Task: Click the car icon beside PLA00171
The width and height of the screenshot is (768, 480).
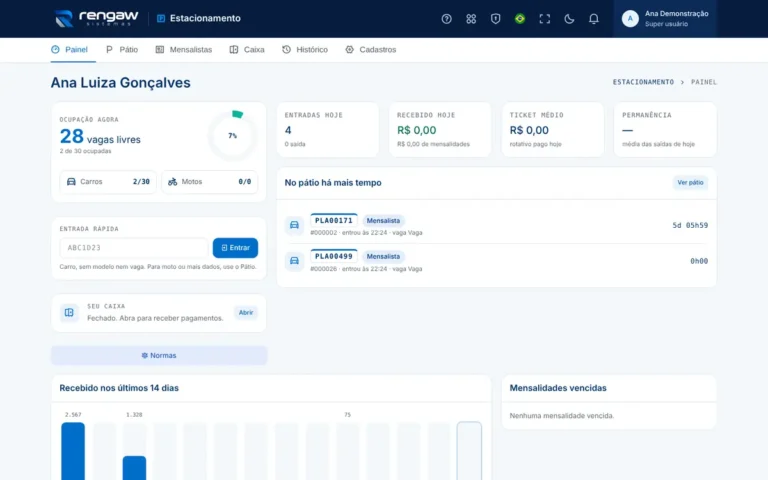Action: pyautogui.click(x=294, y=225)
